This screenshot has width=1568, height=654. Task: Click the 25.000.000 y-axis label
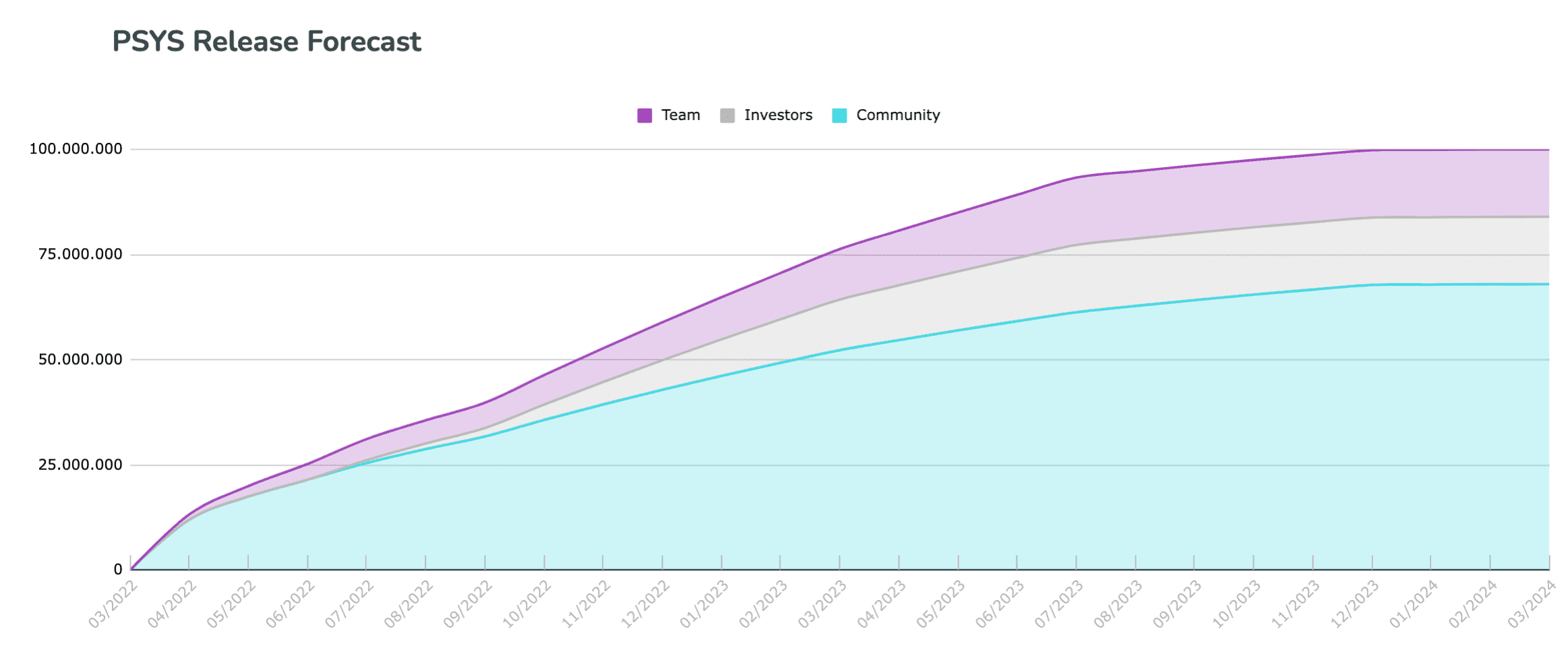point(80,465)
